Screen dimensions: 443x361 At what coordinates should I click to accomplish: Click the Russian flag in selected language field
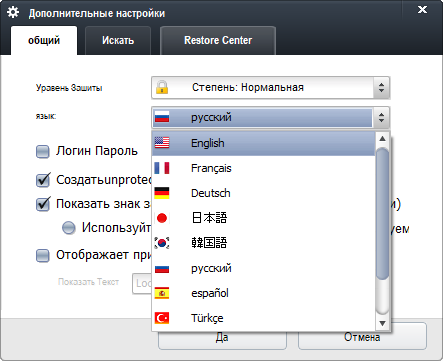click(162, 117)
